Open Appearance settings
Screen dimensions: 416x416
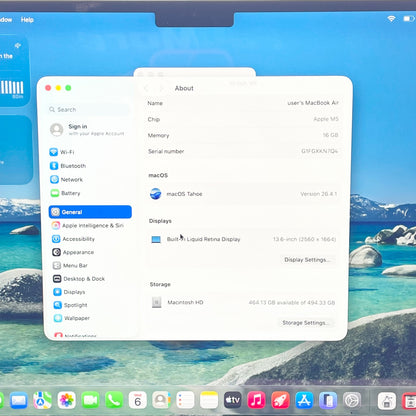coord(73,252)
